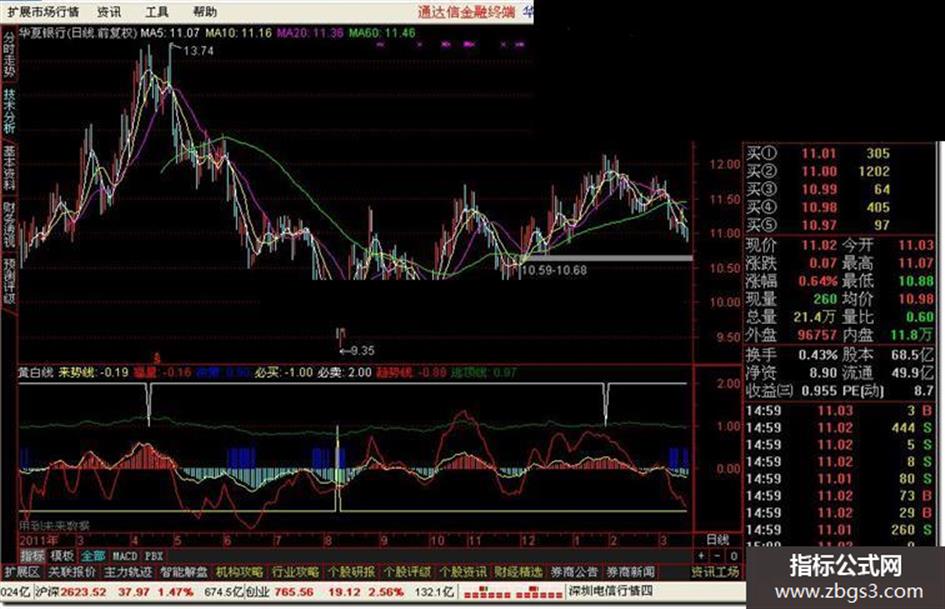Click the 今开 11.03 value
Image resolution: width=945 pixels, height=609 pixels.
[915, 245]
